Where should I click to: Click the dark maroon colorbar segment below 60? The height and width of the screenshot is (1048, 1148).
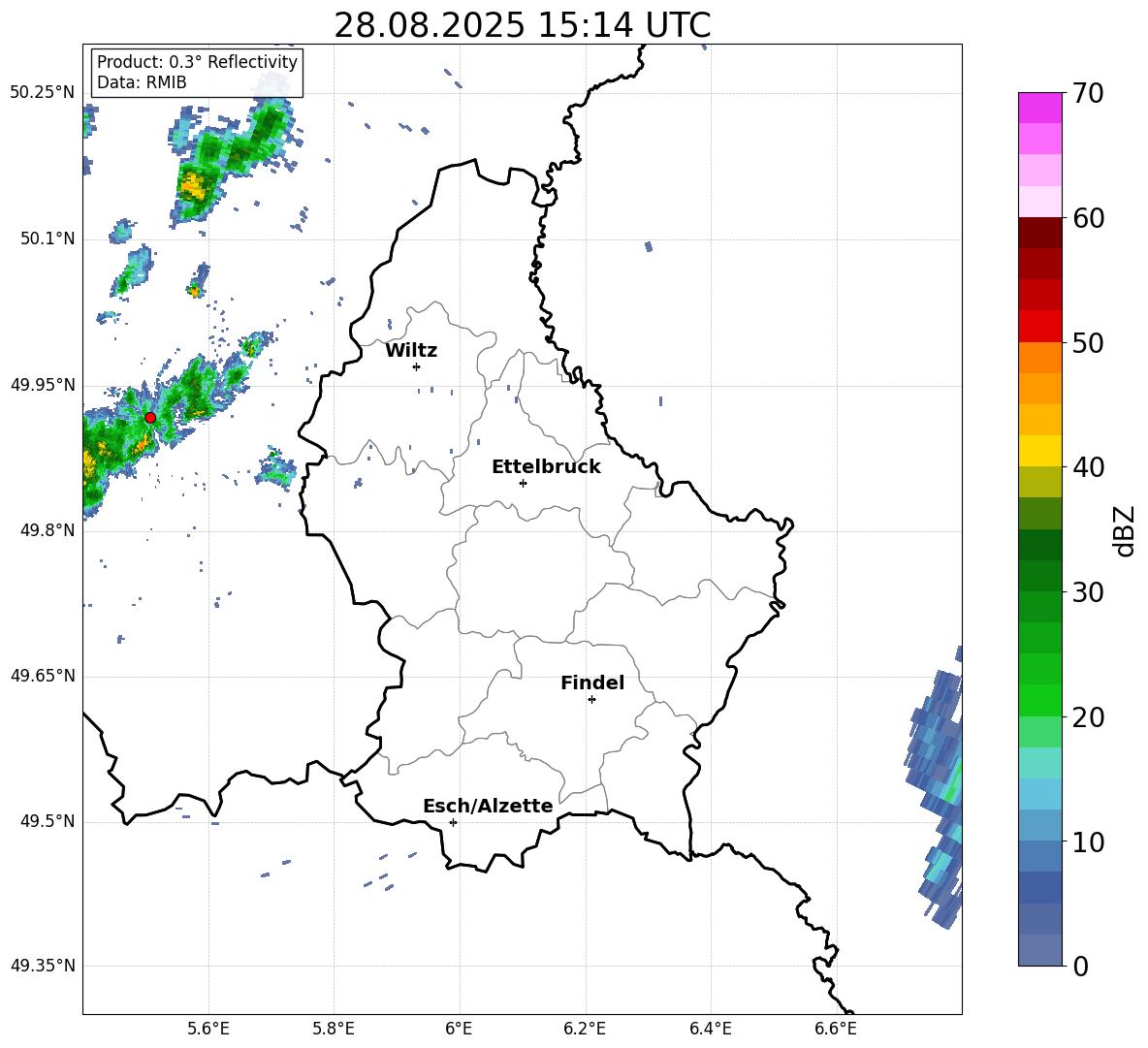[1039, 233]
